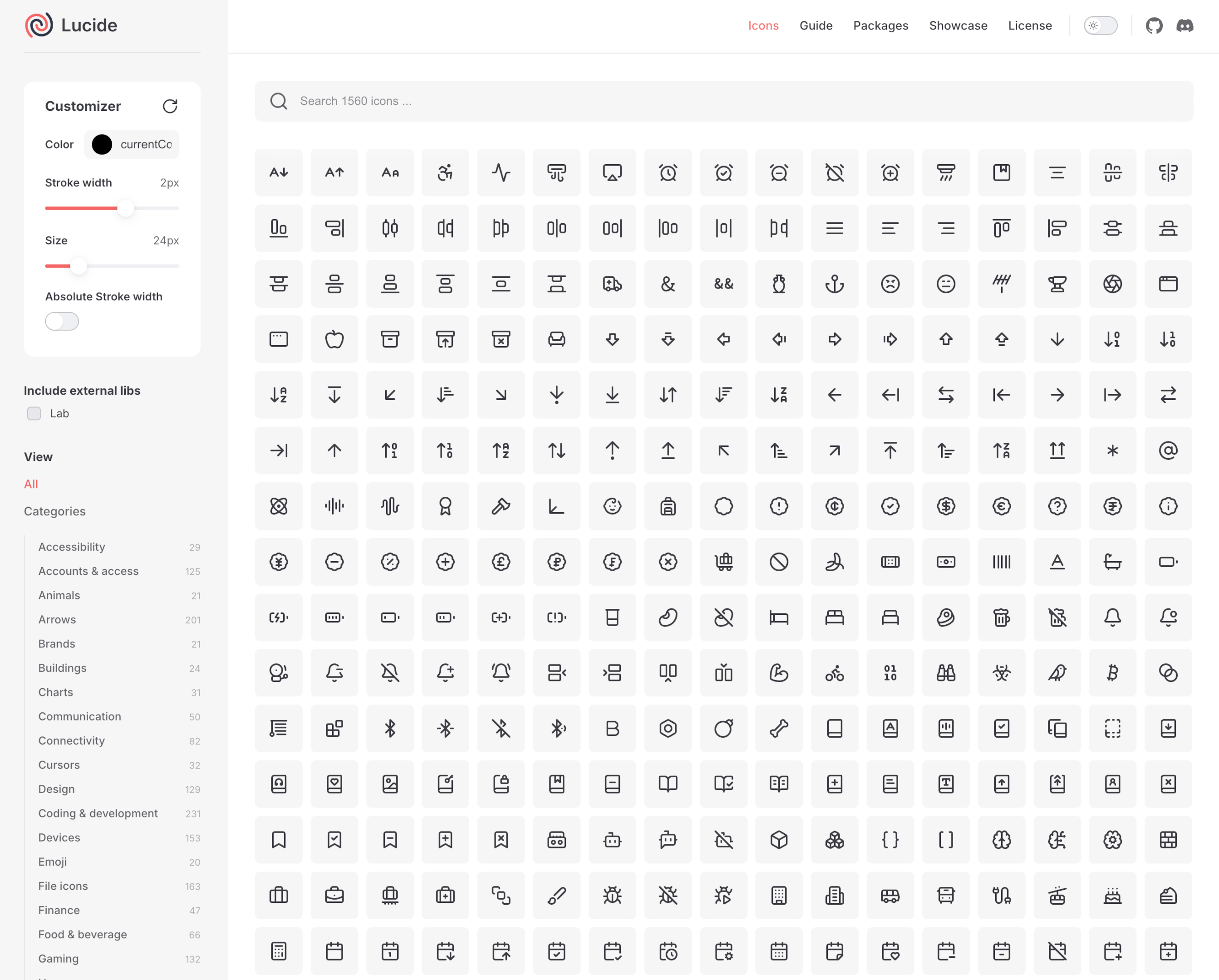Click the bitcoin icon
The height and width of the screenshot is (980, 1219).
coord(1113,673)
